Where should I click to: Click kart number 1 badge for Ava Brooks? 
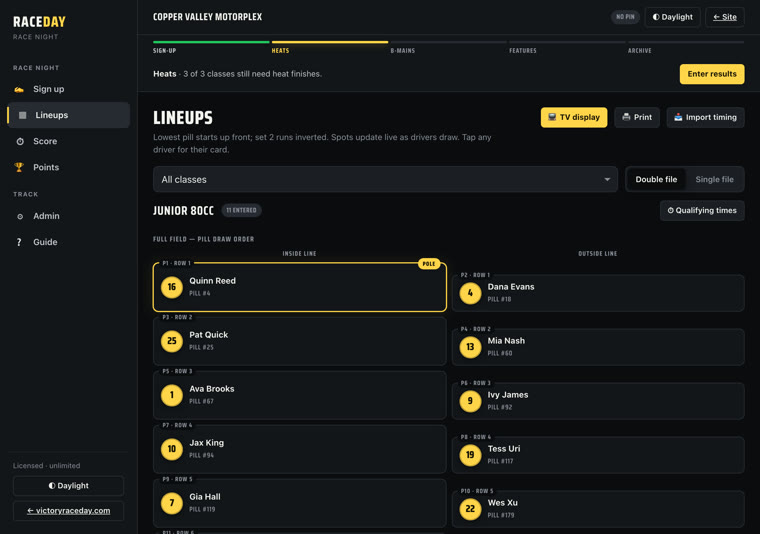point(172,395)
